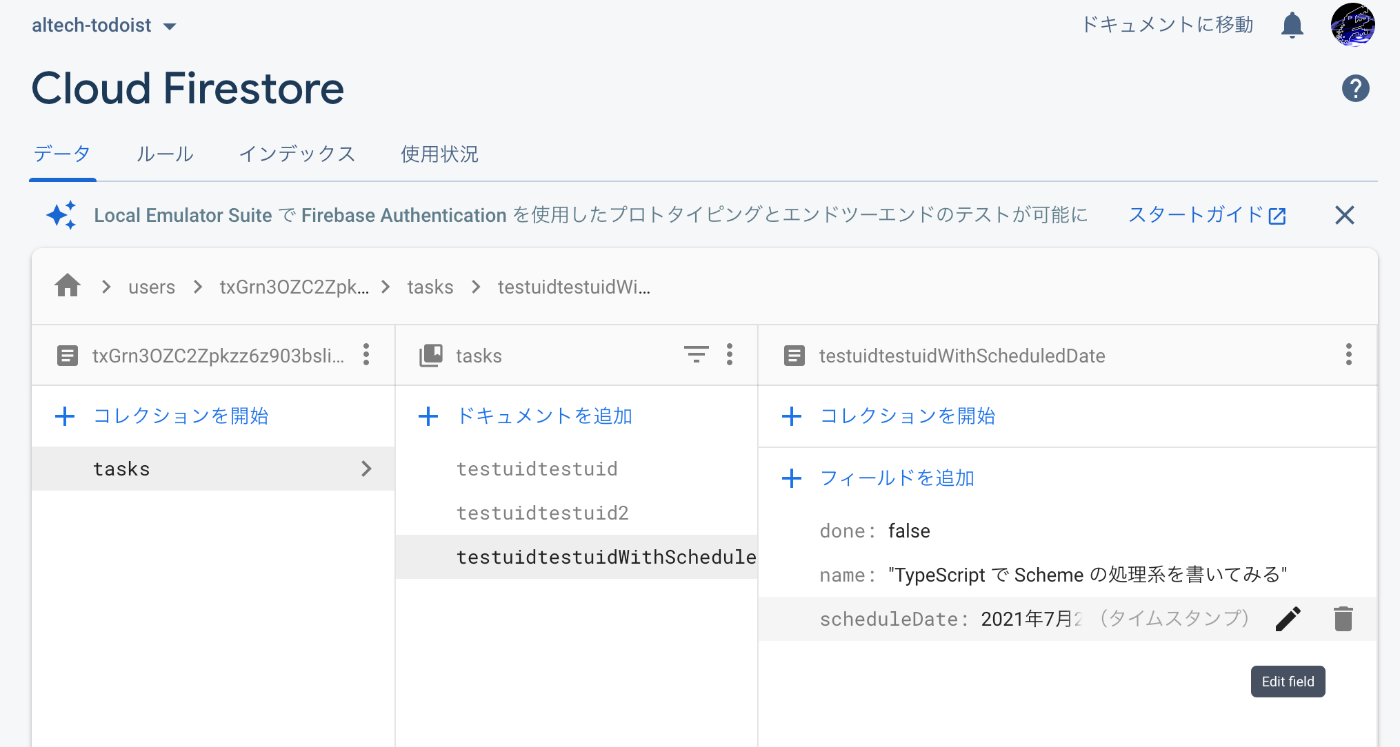Open the tasks collection three-dot menu
Viewport: 1400px width, 747px height.
[730, 354]
